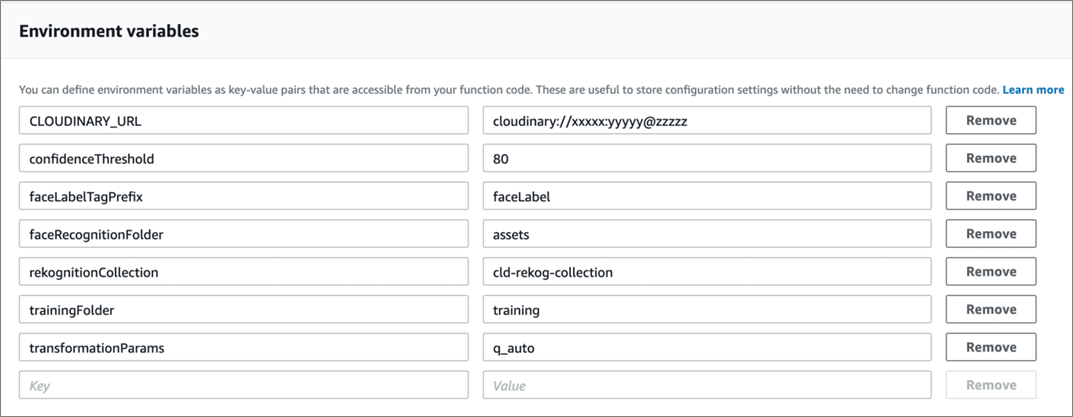Click the empty Value input field
The width and height of the screenshot is (1073, 417).
click(707, 385)
